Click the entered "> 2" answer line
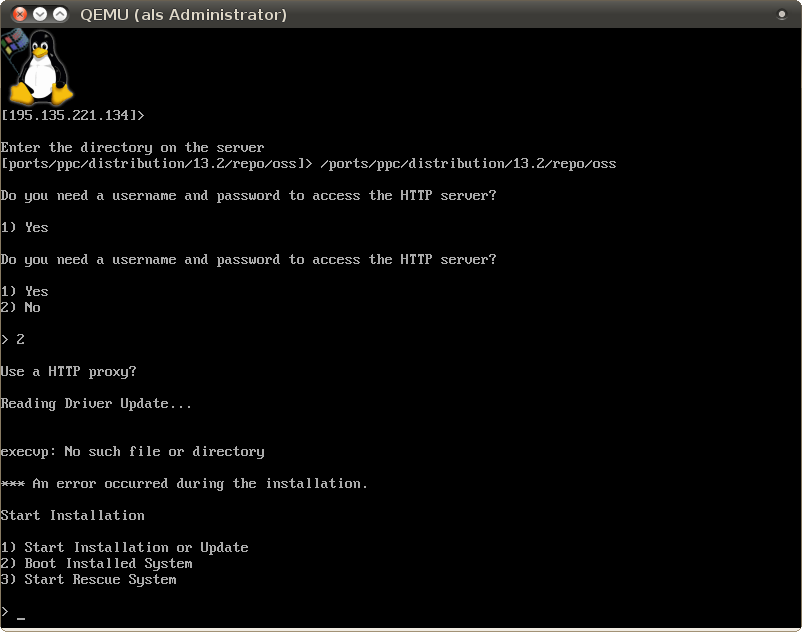This screenshot has width=802, height=632. pyautogui.click(x=13, y=339)
